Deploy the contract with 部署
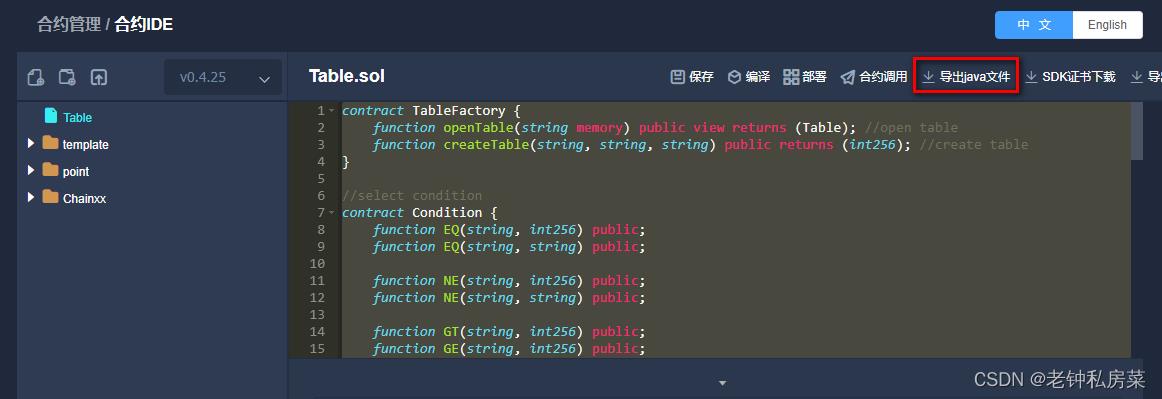1162x399 pixels. point(805,76)
